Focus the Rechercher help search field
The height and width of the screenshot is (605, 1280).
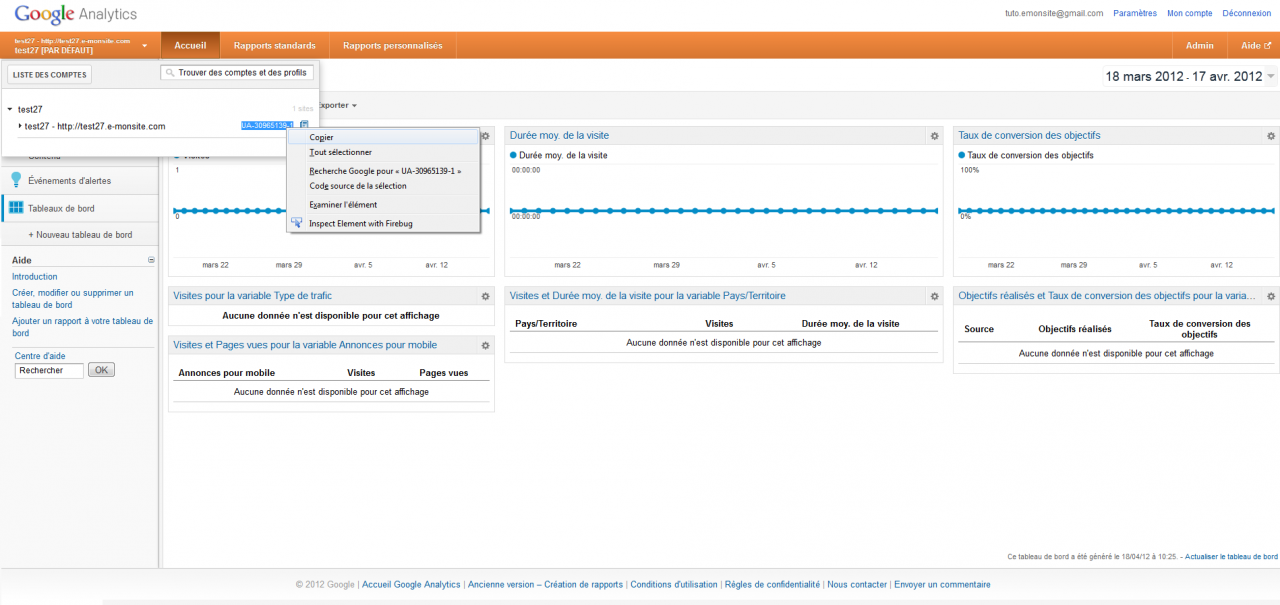pyautogui.click(x=49, y=370)
